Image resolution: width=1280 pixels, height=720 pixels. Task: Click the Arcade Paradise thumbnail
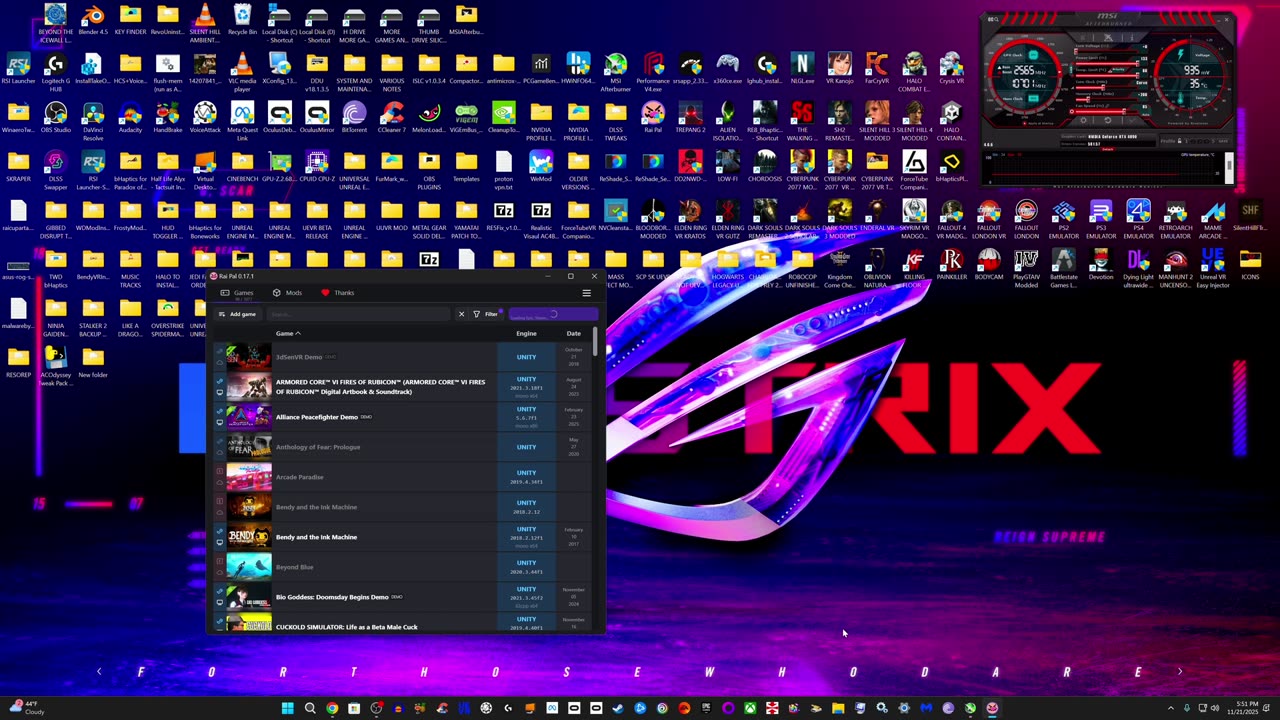[249, 477]
